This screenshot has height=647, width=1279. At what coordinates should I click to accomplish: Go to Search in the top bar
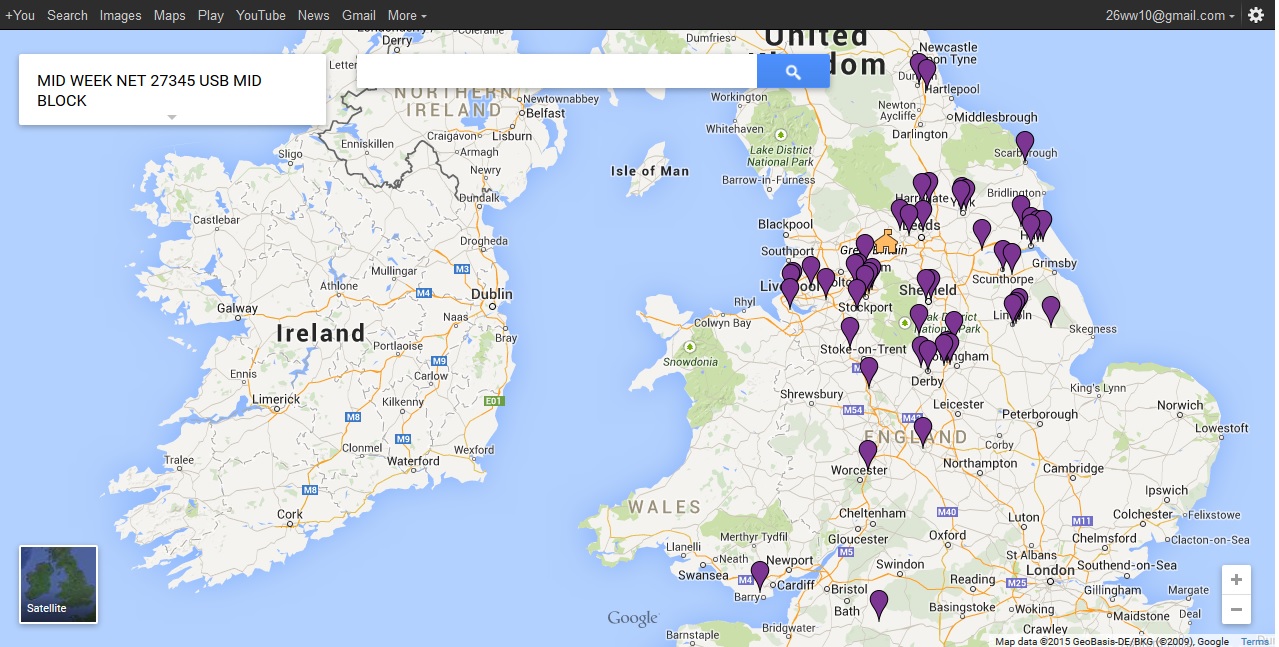67,15
